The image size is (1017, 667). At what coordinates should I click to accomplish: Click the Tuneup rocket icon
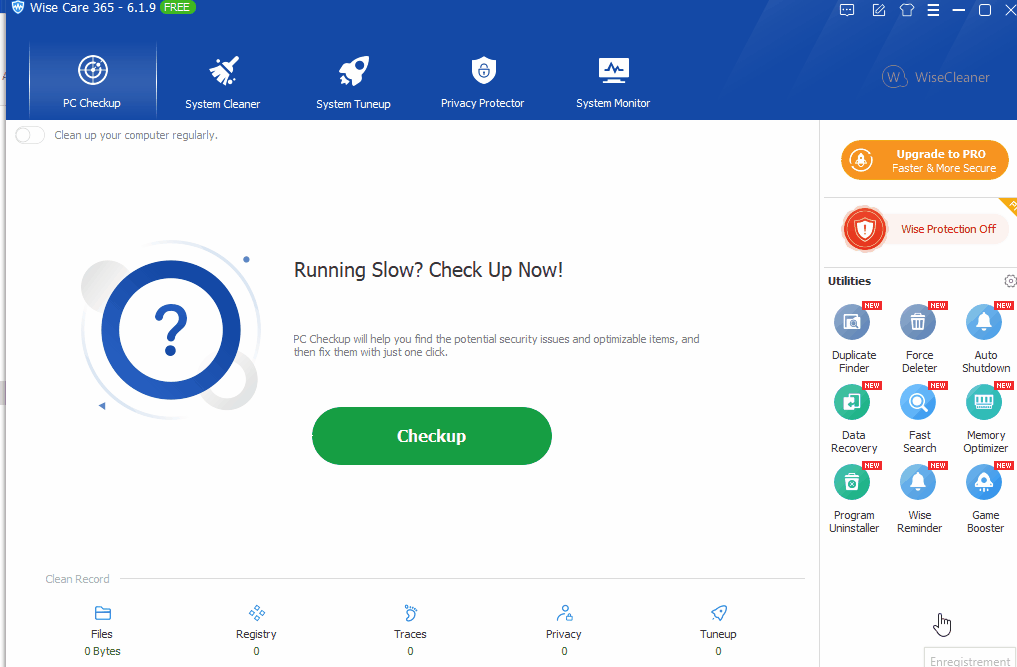[x=719, y=613]
